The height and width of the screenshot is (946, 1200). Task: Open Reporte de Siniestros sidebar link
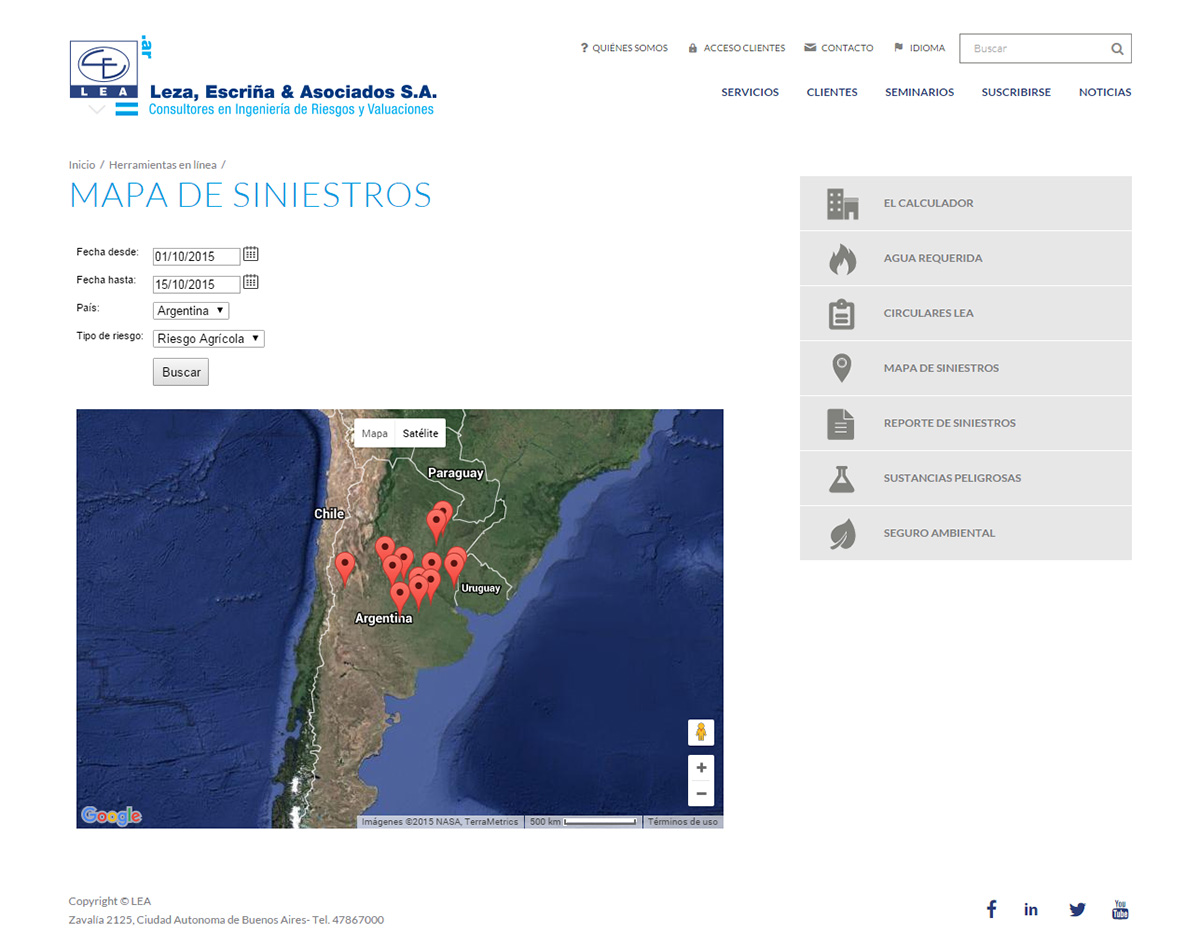[966, 423]
